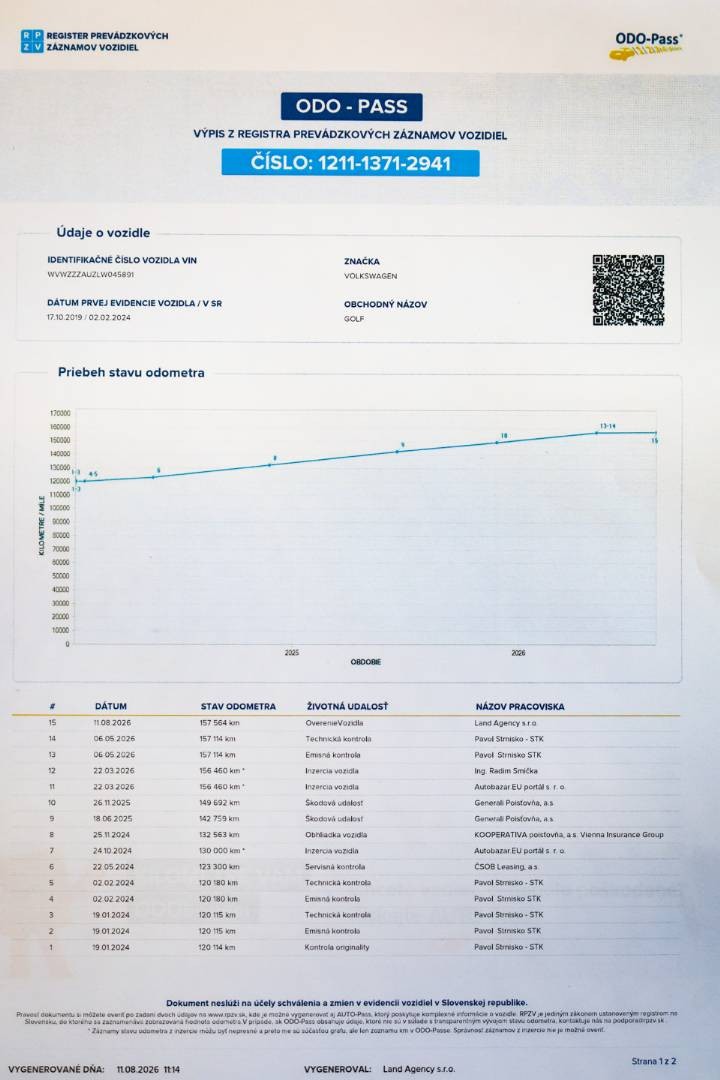The width and height of the screenshot is (720, 1080).
Task: Select the Obhliadka vozidla event cell
Action: [x=336, y=835]
